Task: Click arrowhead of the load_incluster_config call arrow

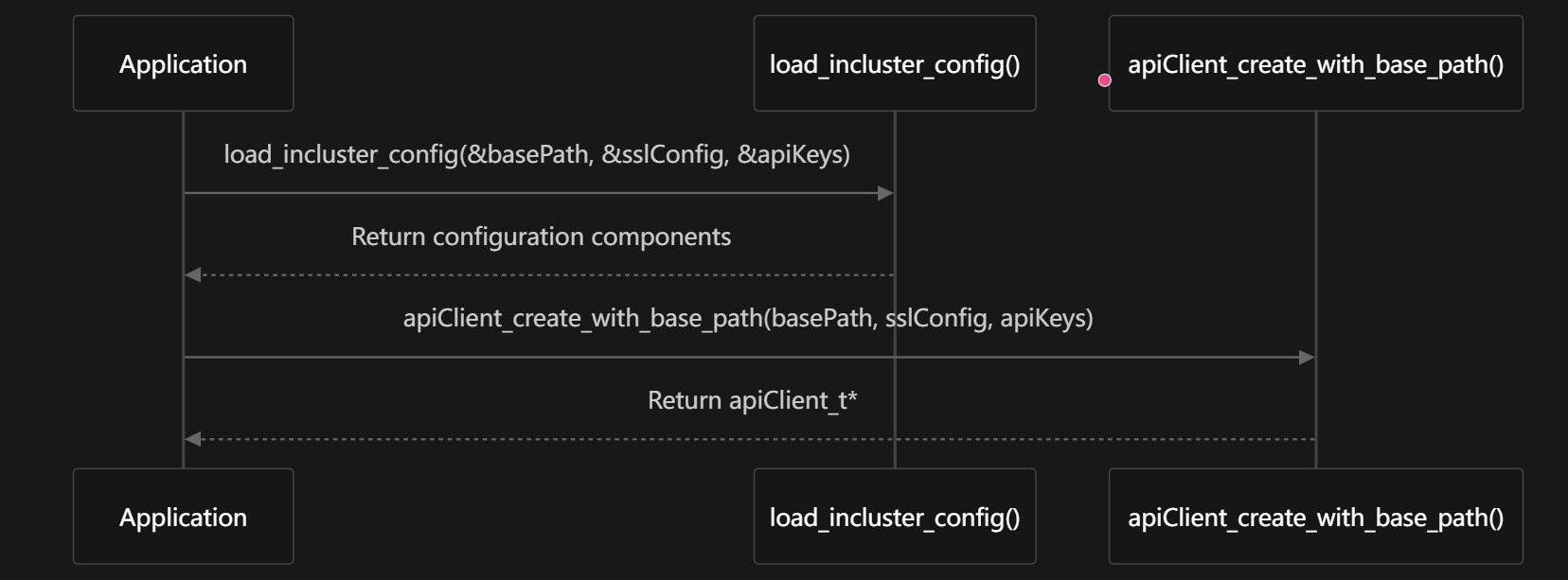Action: [886, 194]
